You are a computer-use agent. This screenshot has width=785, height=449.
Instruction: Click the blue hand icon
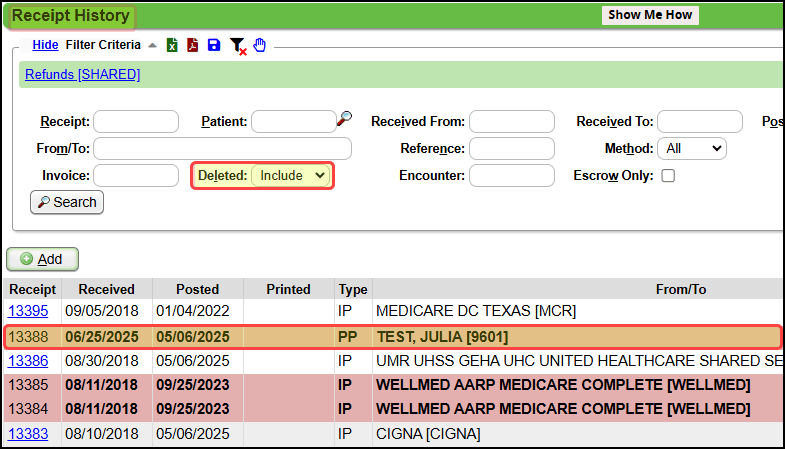(259, 45)
